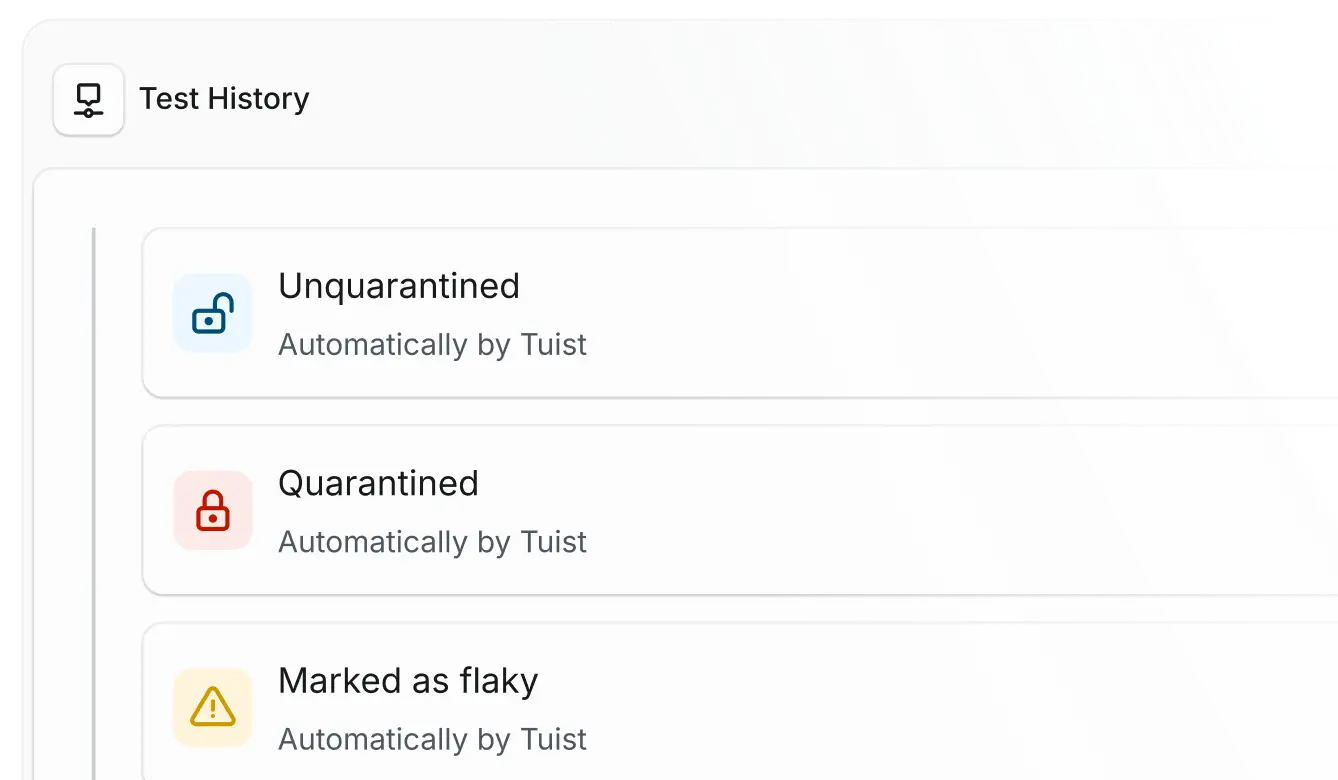1338x780 pixels.
Task: Open the Quarantined event title
Action: pyautogui.click(x=378, y=483)
